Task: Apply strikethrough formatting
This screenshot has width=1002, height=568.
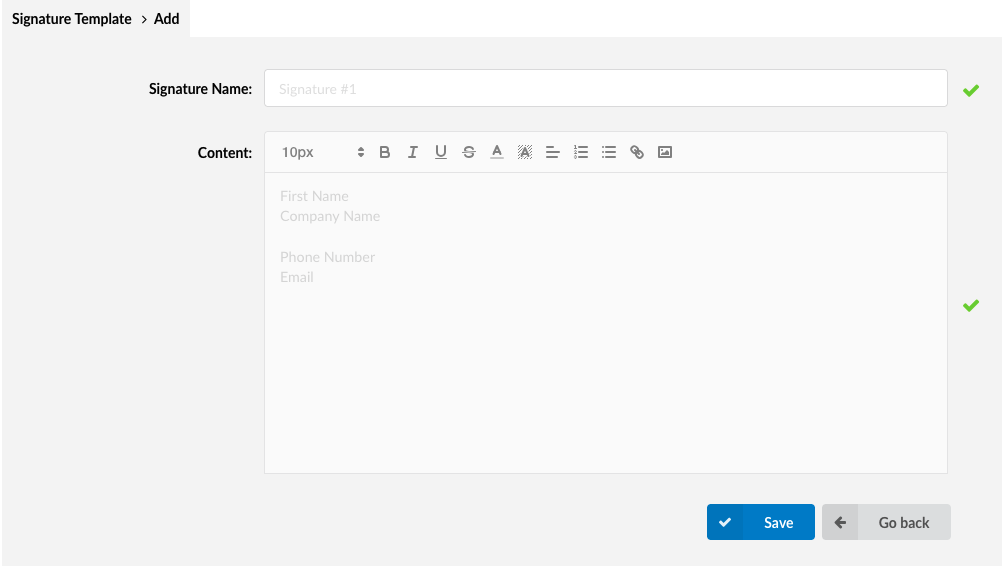Action: pyautogui.click(x=469, y=152)
